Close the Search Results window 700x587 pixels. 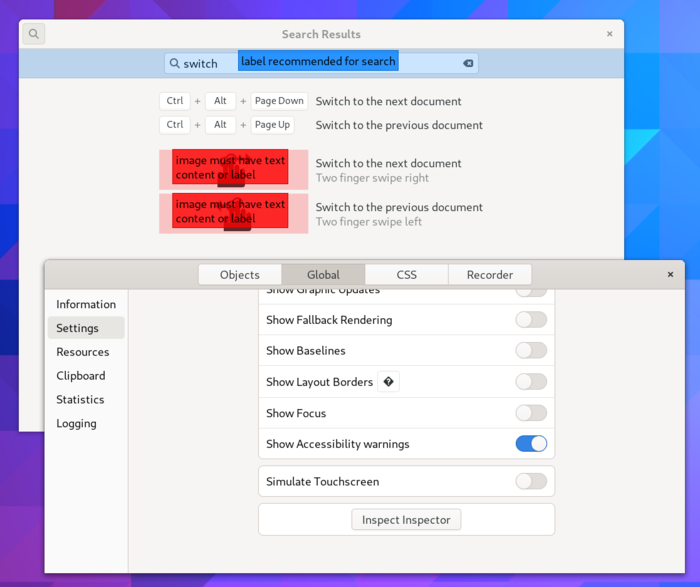tap(609, 34)
